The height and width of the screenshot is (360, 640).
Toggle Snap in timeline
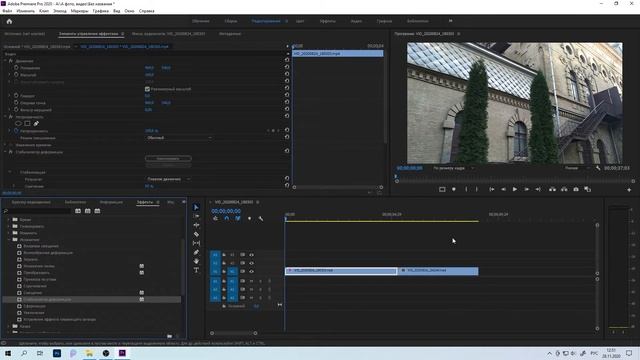click(x=227, y=219)
